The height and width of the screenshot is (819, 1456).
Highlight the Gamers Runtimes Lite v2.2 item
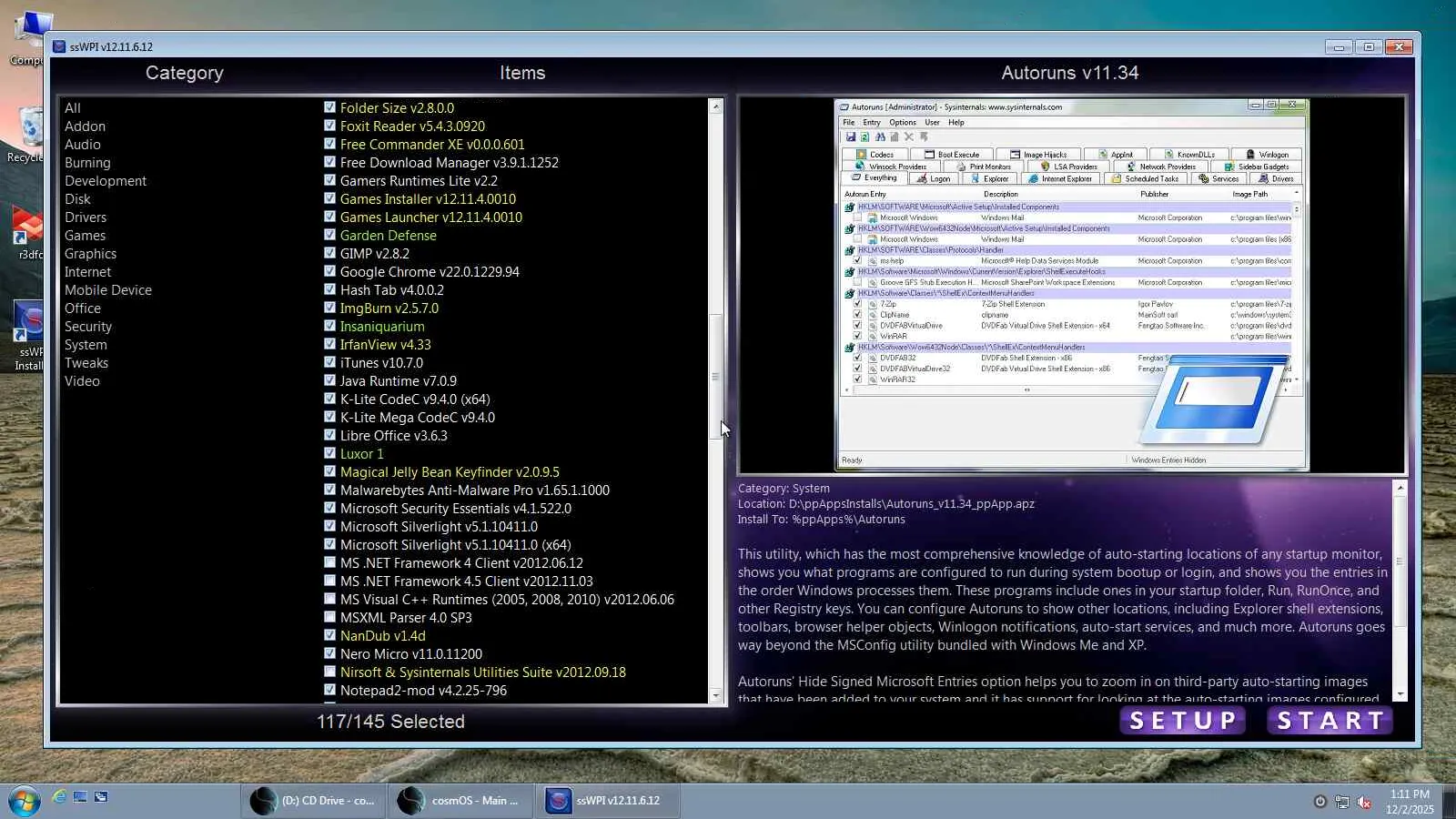pyautogui.click(x=419, y=180)
